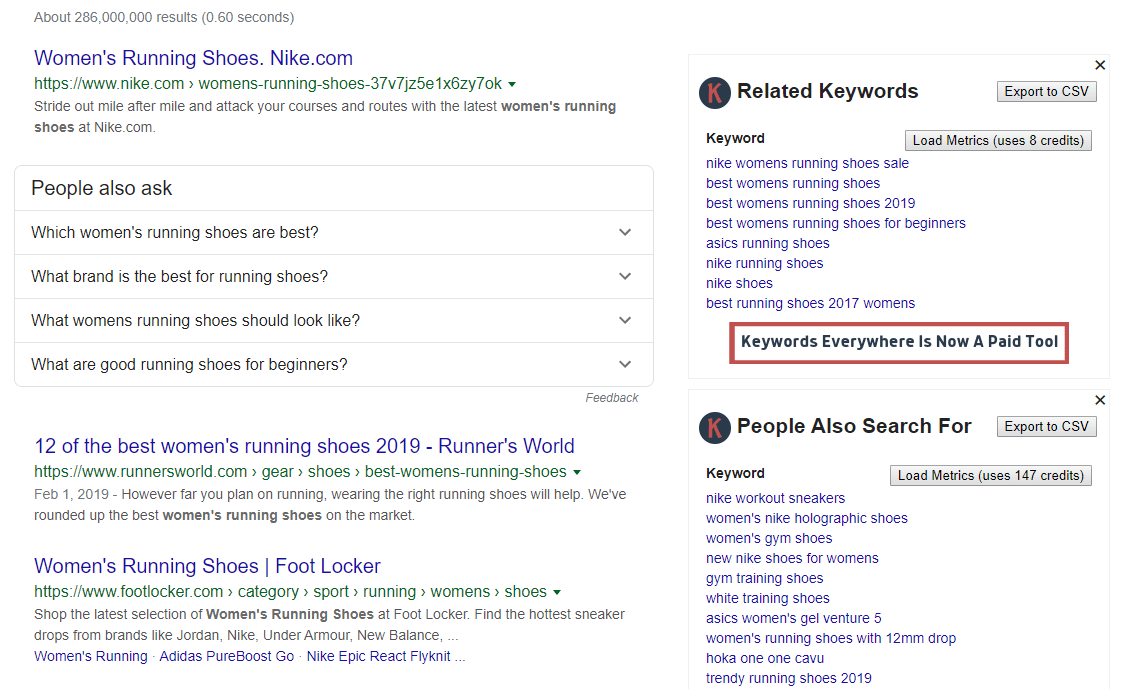The width and height of the screenshot is (1132, 689).
Task: Click "hoka one one cavu" keyword
Action: coord(765,658)
